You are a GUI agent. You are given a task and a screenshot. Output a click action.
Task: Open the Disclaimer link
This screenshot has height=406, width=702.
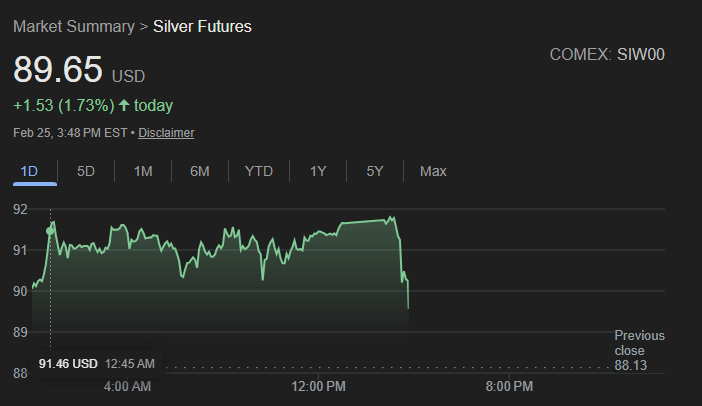point(166,132)
